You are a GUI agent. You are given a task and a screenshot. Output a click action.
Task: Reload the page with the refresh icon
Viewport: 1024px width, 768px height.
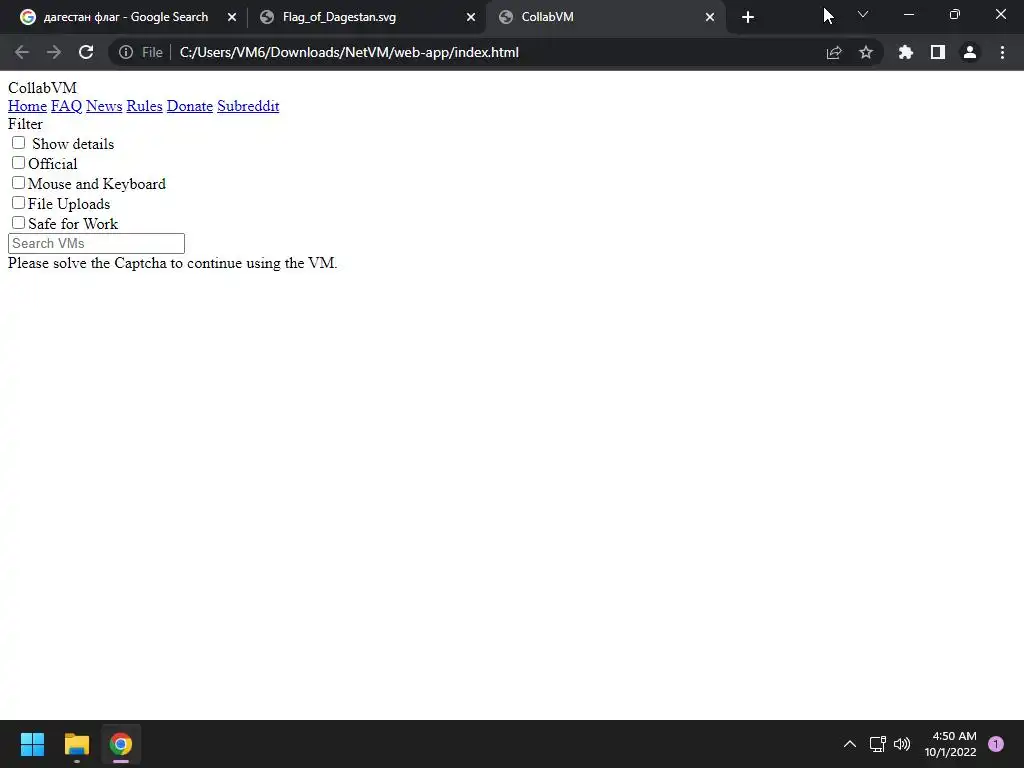86,52
